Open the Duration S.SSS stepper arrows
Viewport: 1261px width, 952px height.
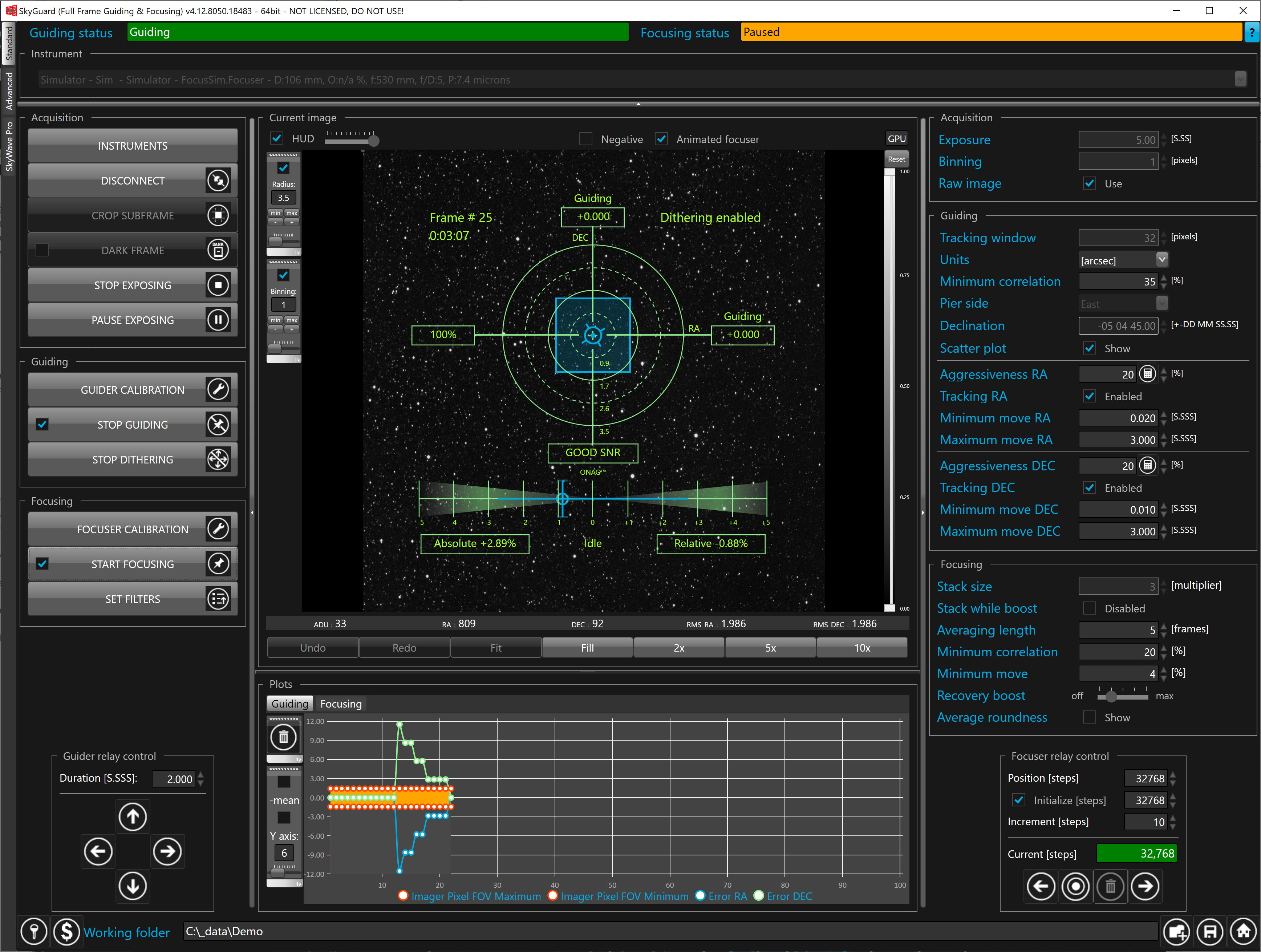click(200, 779)
